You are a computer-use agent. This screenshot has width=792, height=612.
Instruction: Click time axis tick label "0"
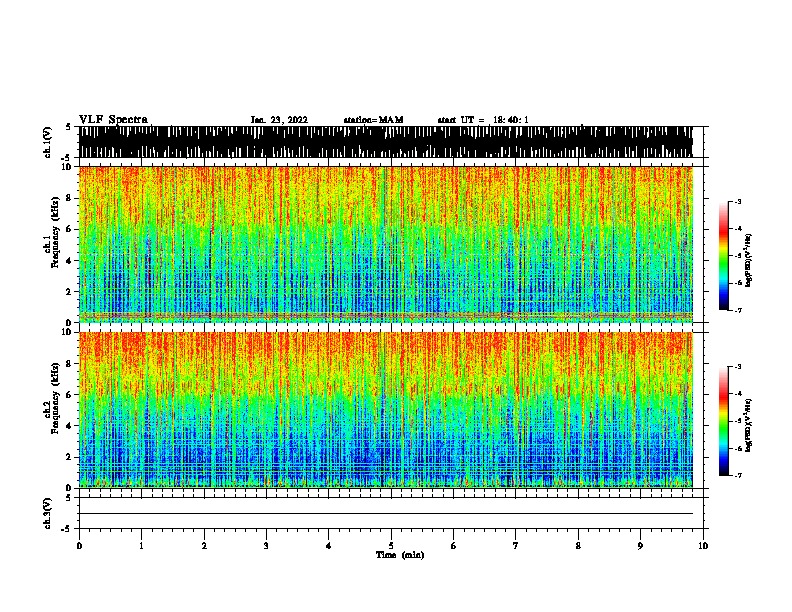click(x=79, y=546)
